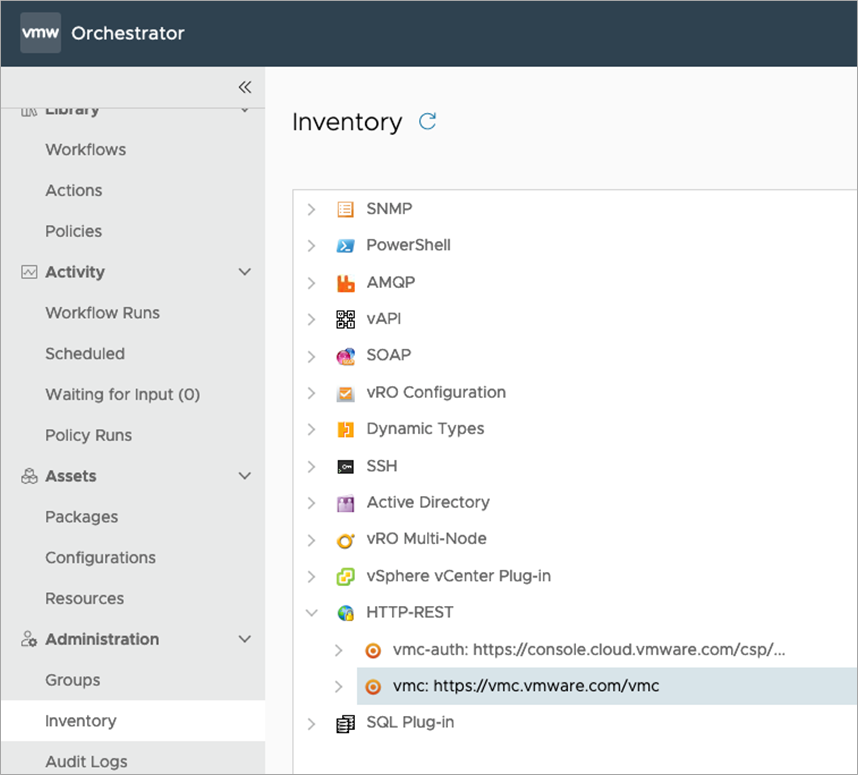
Task: Click the SSH terminal icon
Action: 345,466
